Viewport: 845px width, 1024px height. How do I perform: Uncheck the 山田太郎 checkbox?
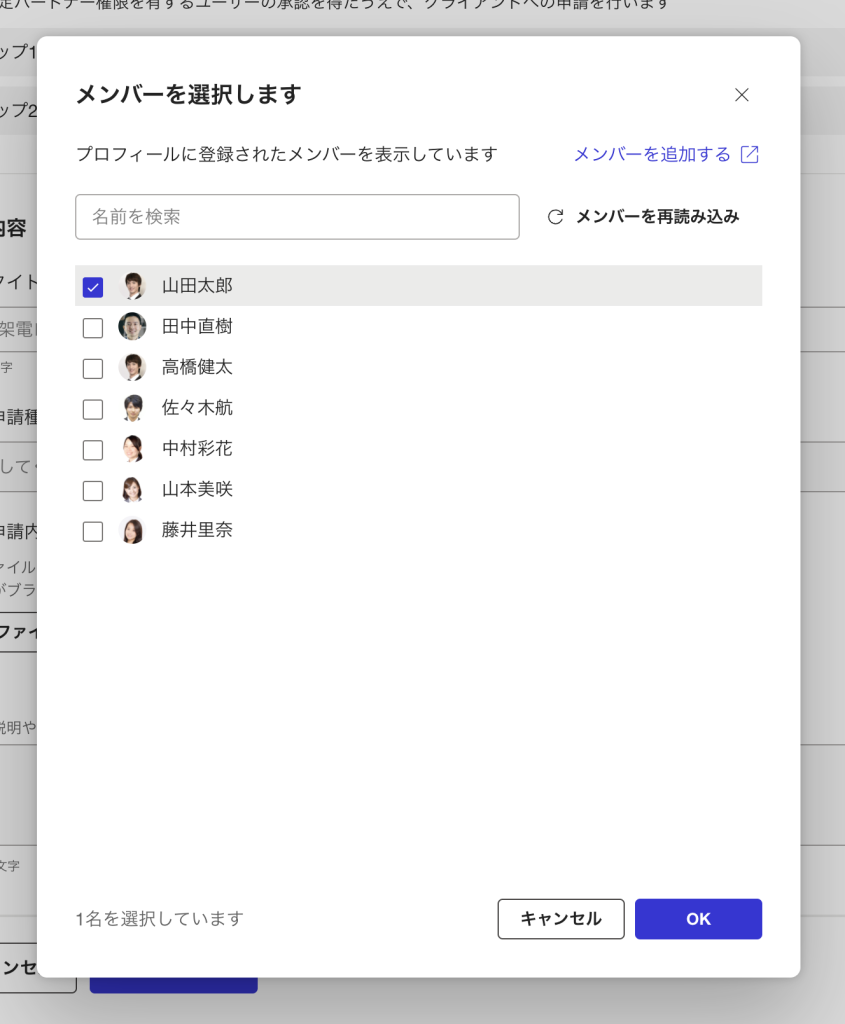click(x=93, y=287)
